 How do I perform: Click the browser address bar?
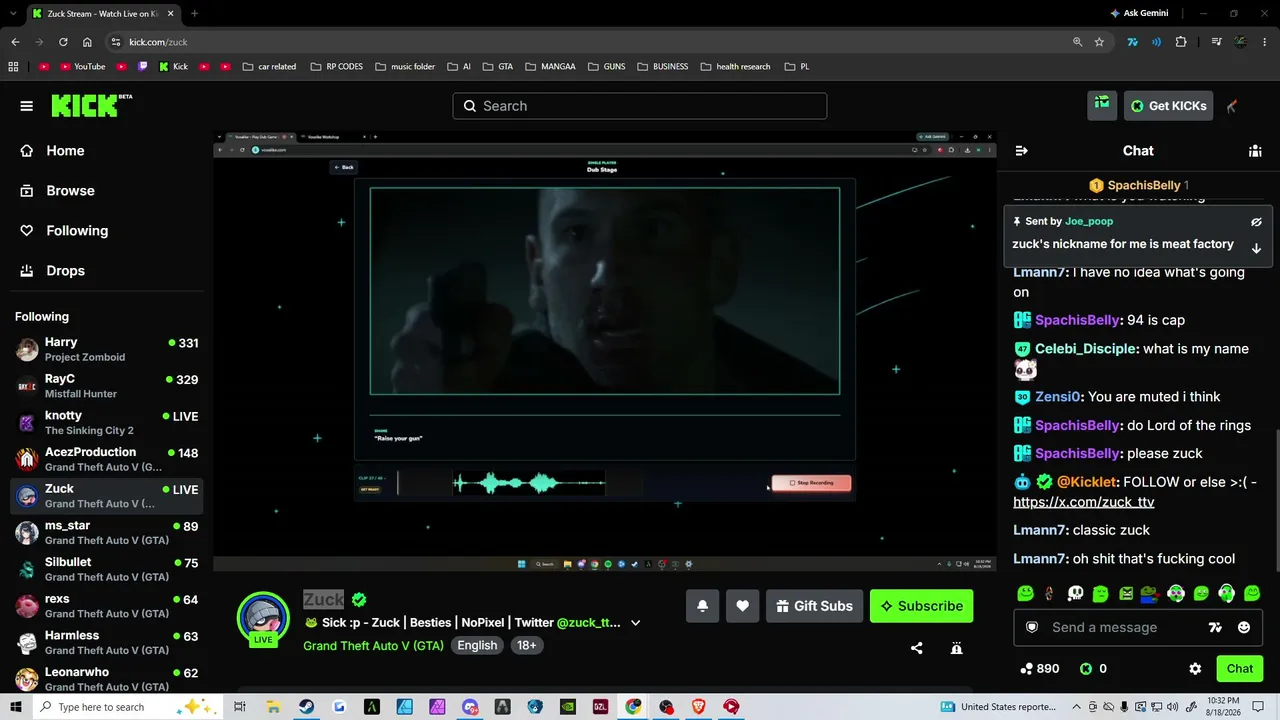[590, 42]
